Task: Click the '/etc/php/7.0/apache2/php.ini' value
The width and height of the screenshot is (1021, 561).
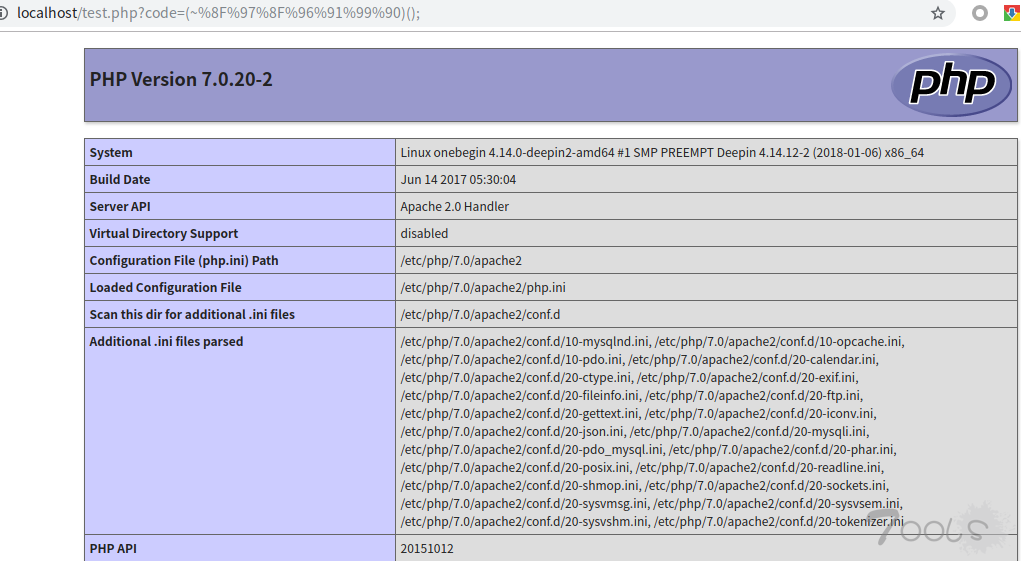Action: tap(483, 288)
